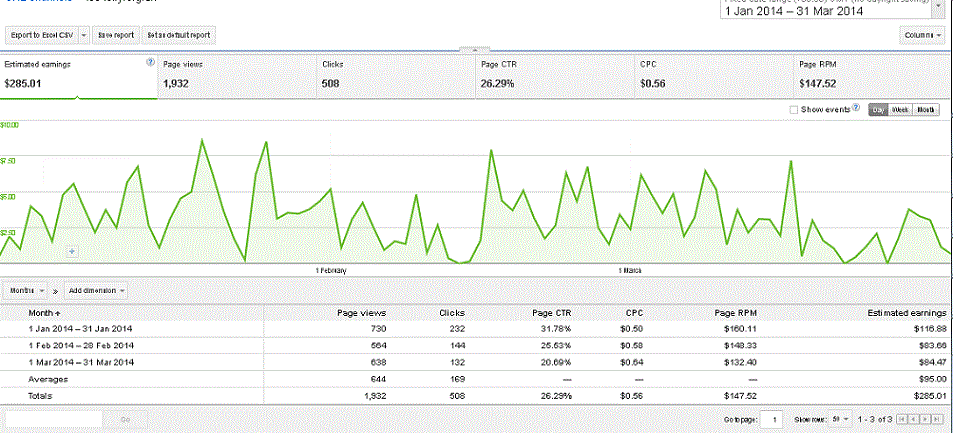This screenshot has height=433, width=953.
Task: Go to last page of results
Action: coord(938,419)
